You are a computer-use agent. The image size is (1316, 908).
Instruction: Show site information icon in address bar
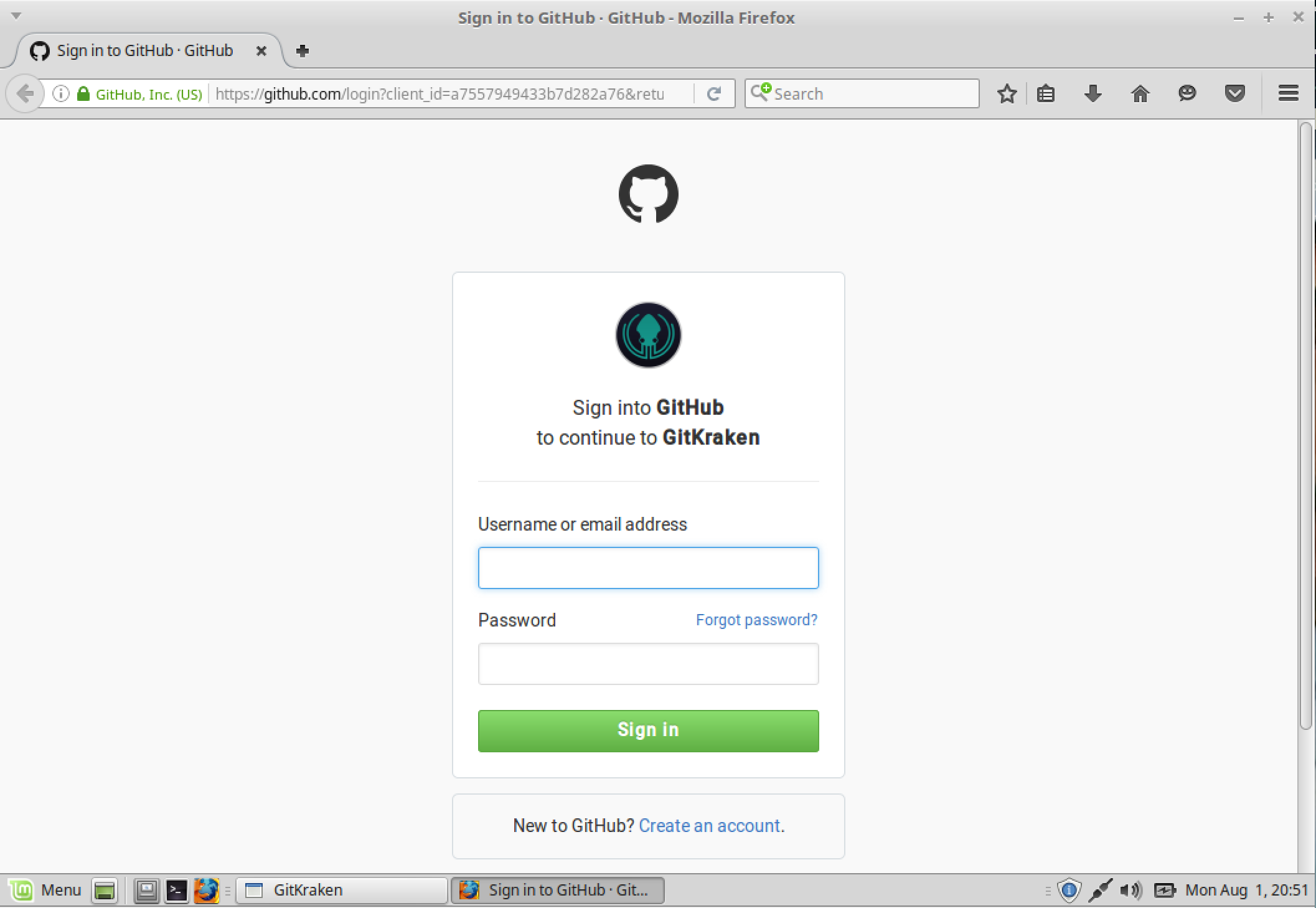(x=60, y=93)
